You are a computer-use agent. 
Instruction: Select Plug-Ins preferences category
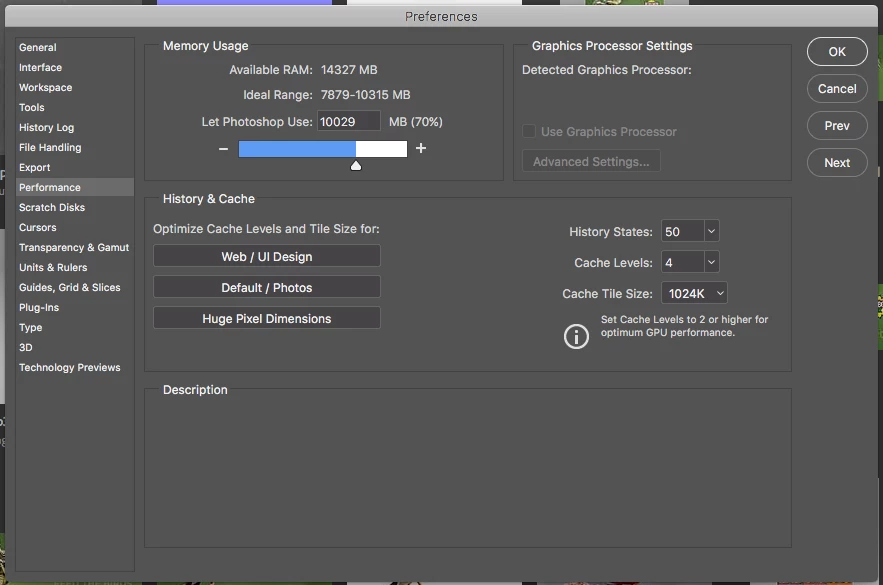click(75, 307)
